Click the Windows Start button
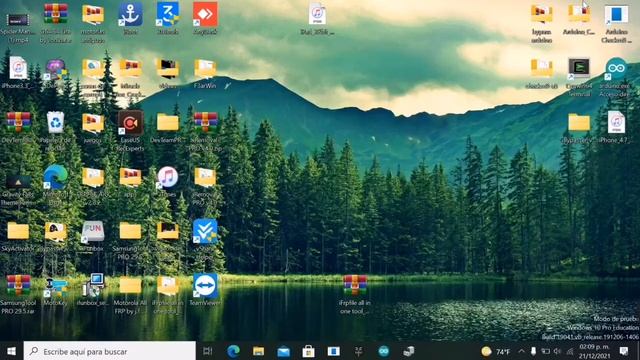This screenshot has width=640, height=360. coord(11,351)
